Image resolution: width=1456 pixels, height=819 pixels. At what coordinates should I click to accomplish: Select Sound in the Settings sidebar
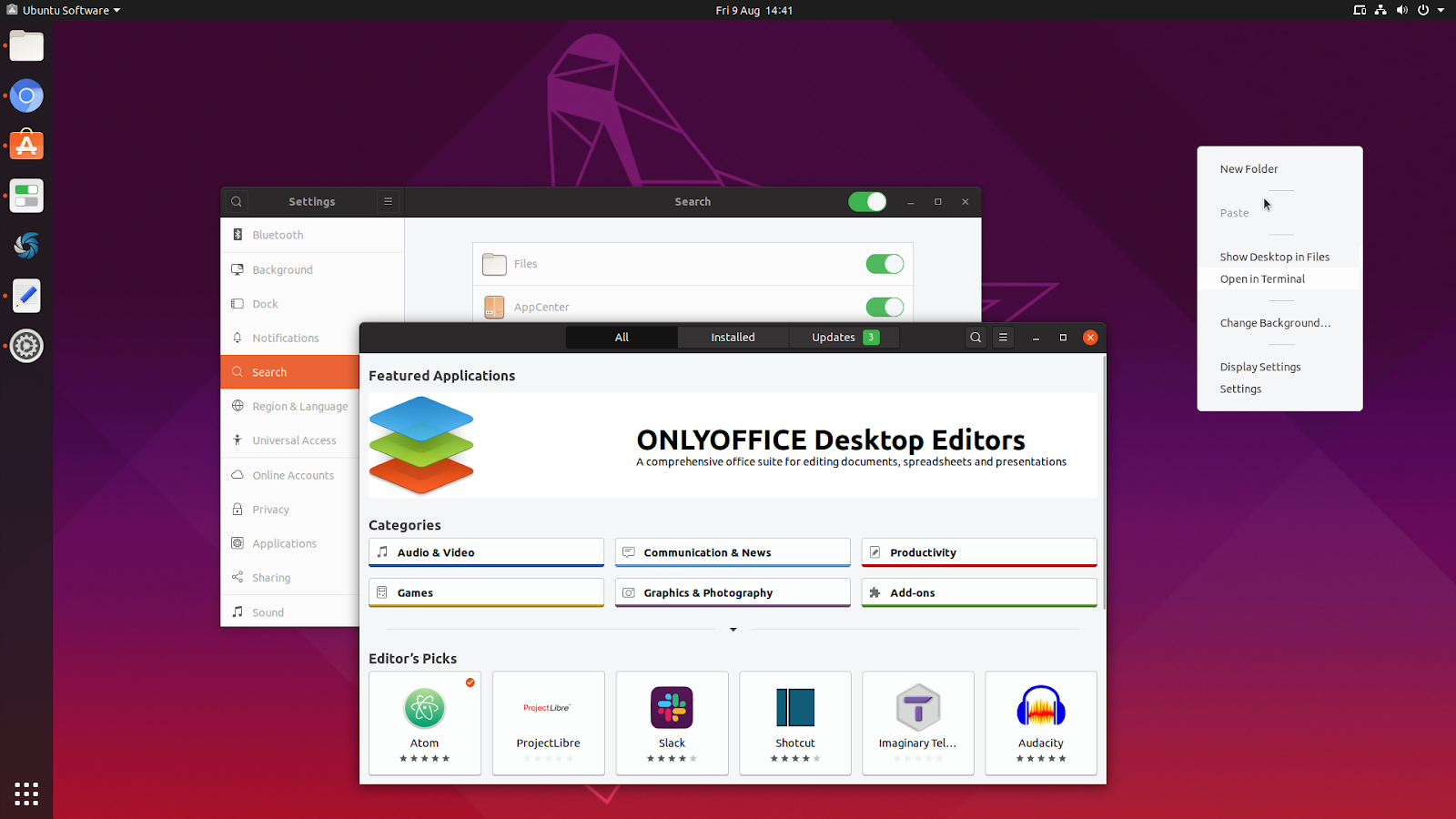click(269, 612)
